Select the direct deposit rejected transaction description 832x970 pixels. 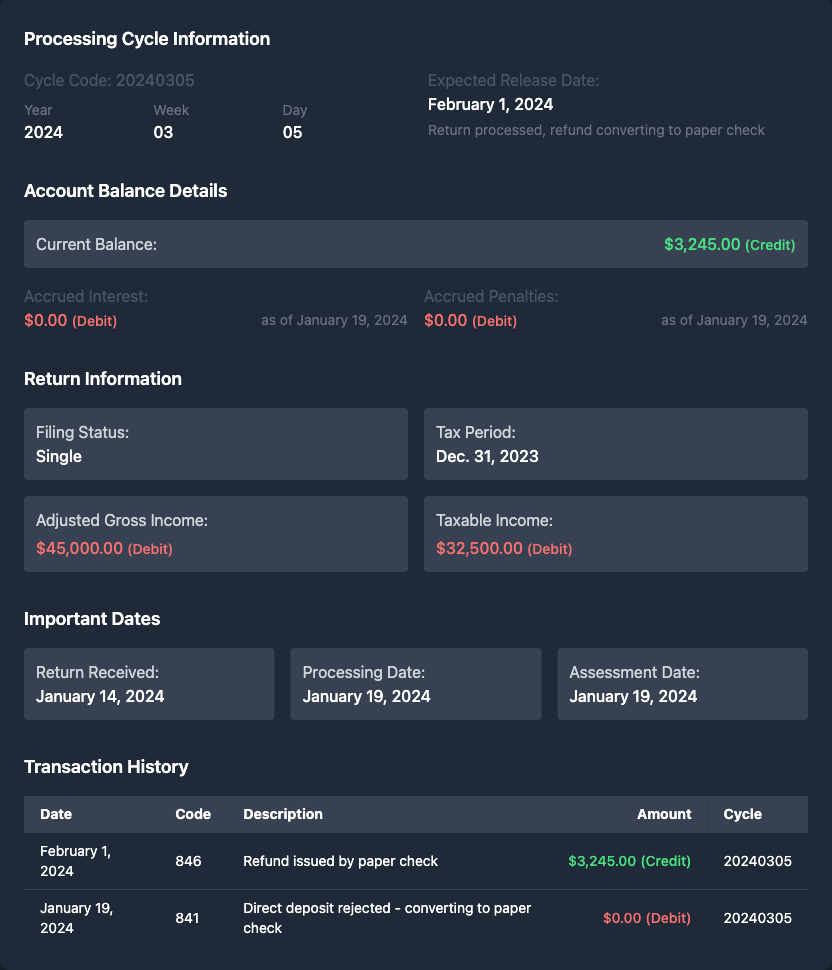pyautogui.click(x=387, y=918)
